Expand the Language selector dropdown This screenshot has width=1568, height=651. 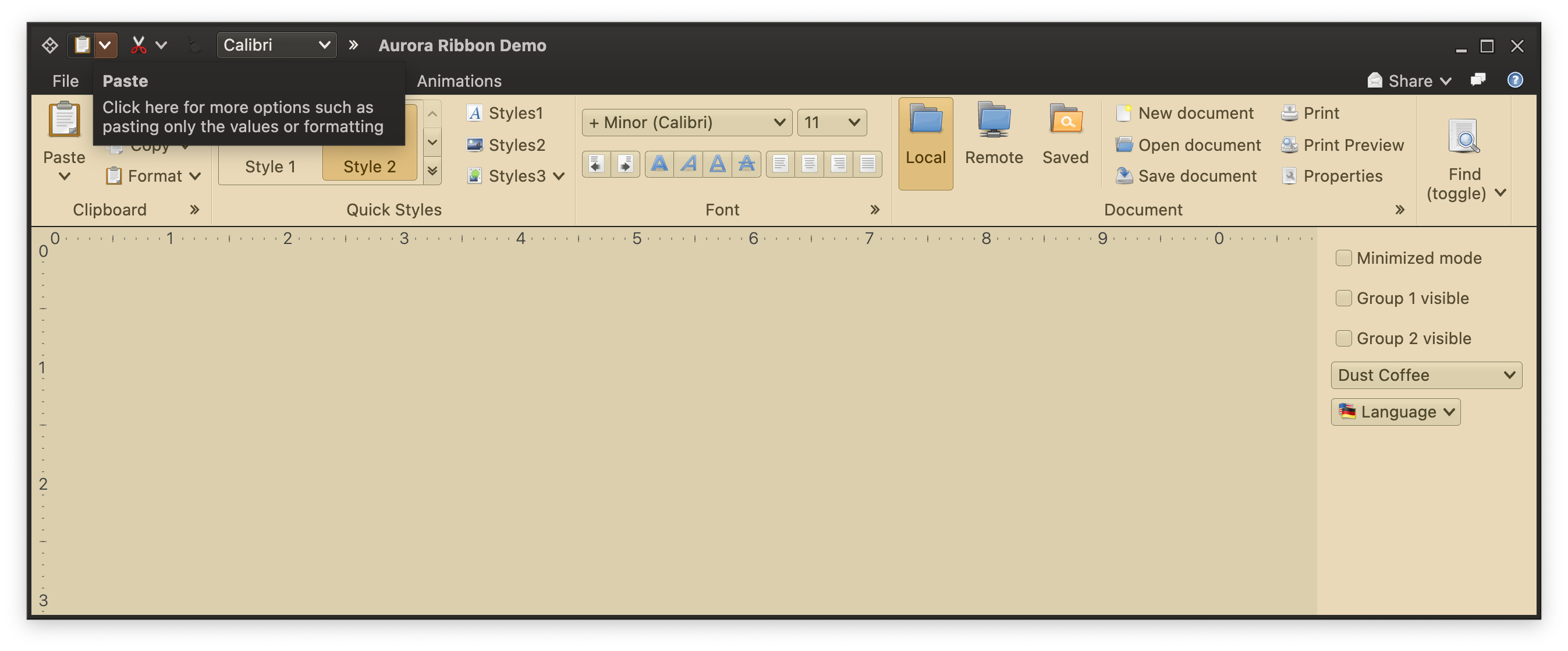click(1395, 412)
